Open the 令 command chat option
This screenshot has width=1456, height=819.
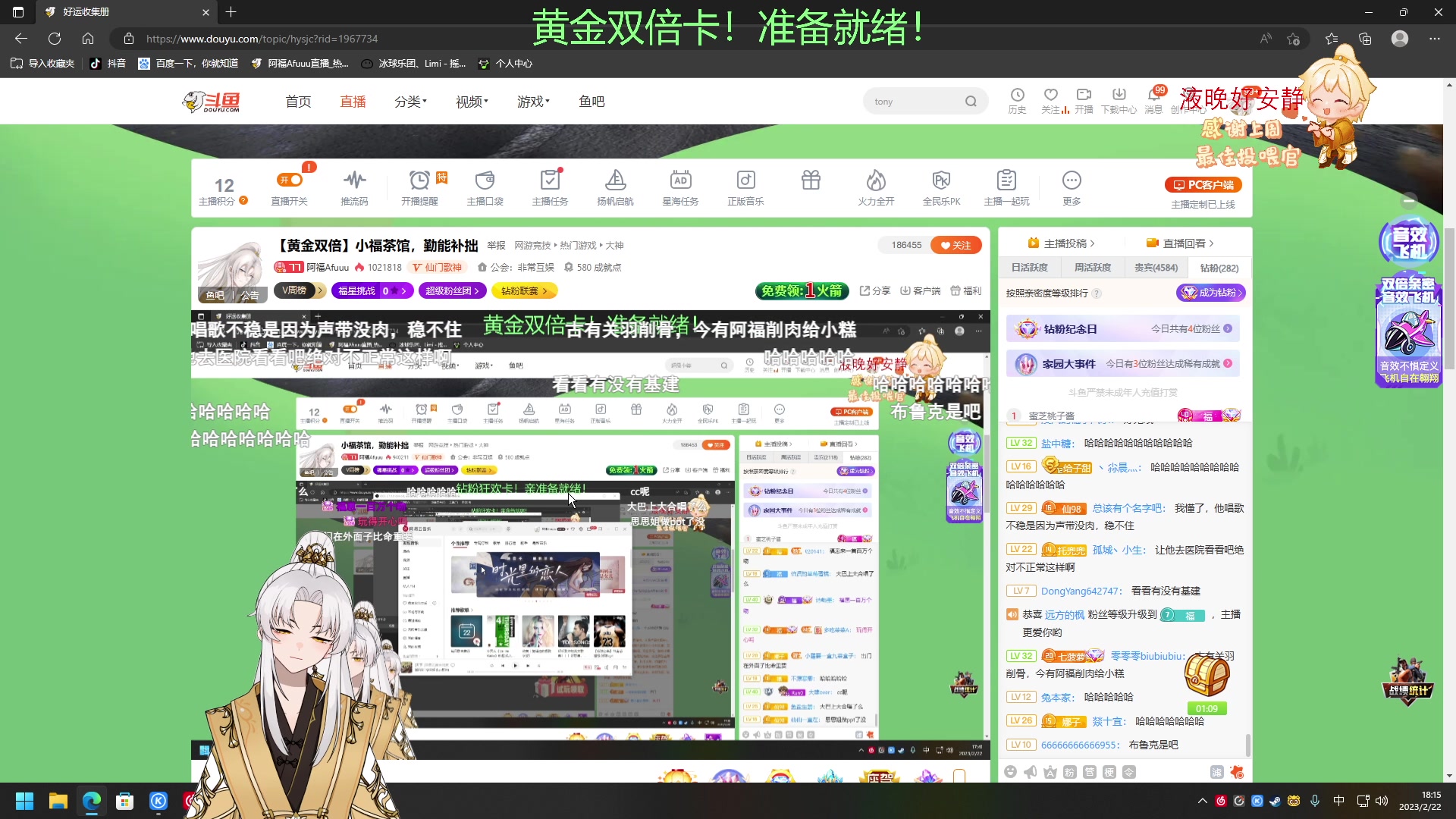pos(1128,772)
